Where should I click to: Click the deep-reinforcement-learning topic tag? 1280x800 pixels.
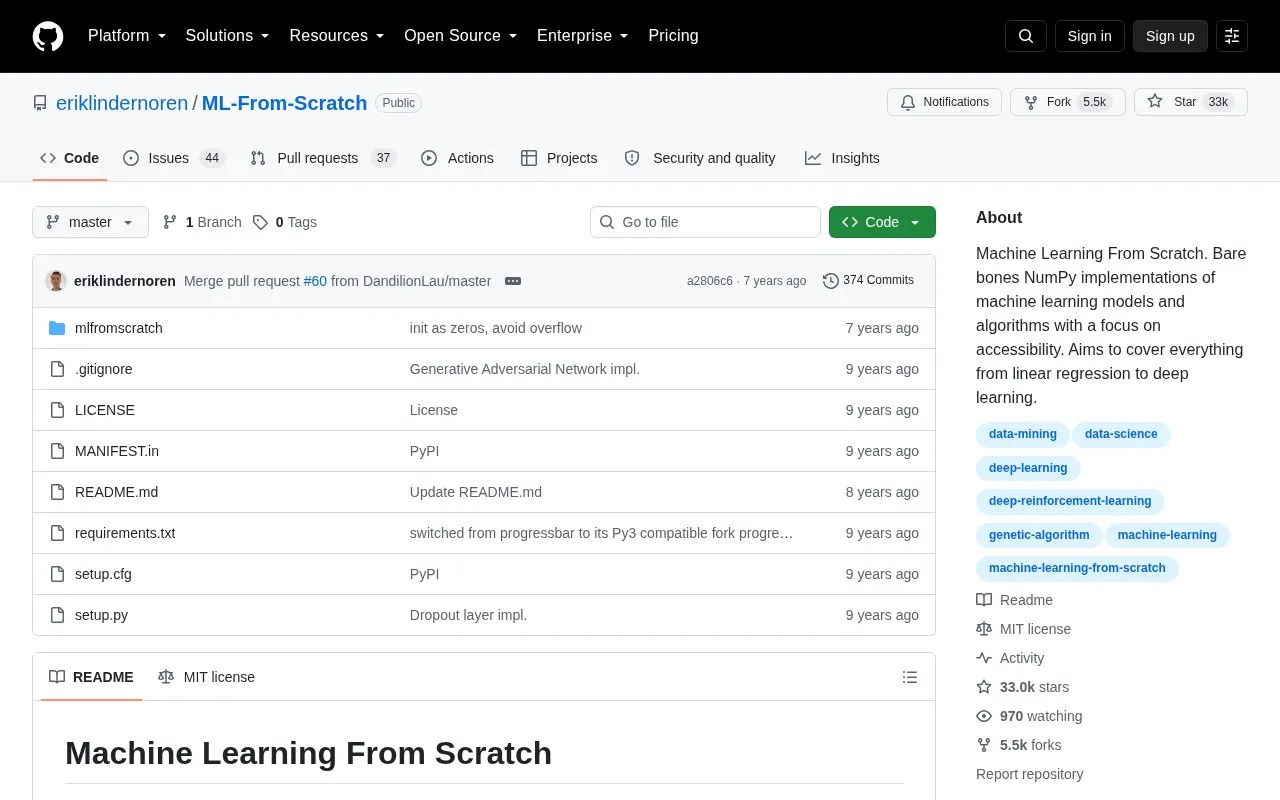point(1070,501)
